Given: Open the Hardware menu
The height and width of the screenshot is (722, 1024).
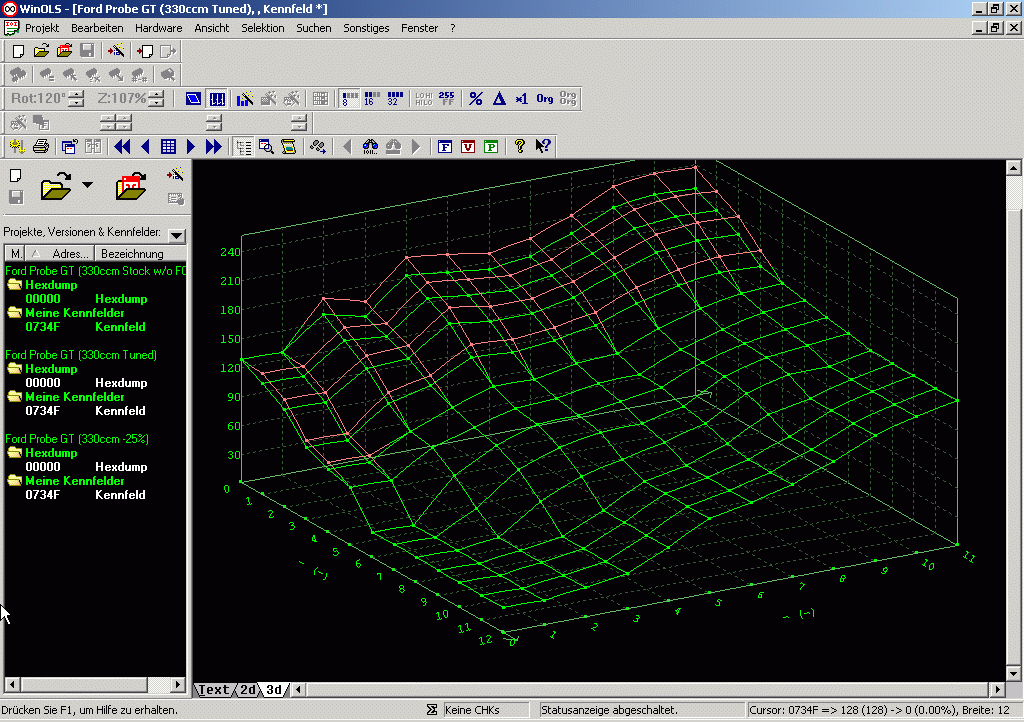Looking at the screenshot, I should tap(159, 28).
